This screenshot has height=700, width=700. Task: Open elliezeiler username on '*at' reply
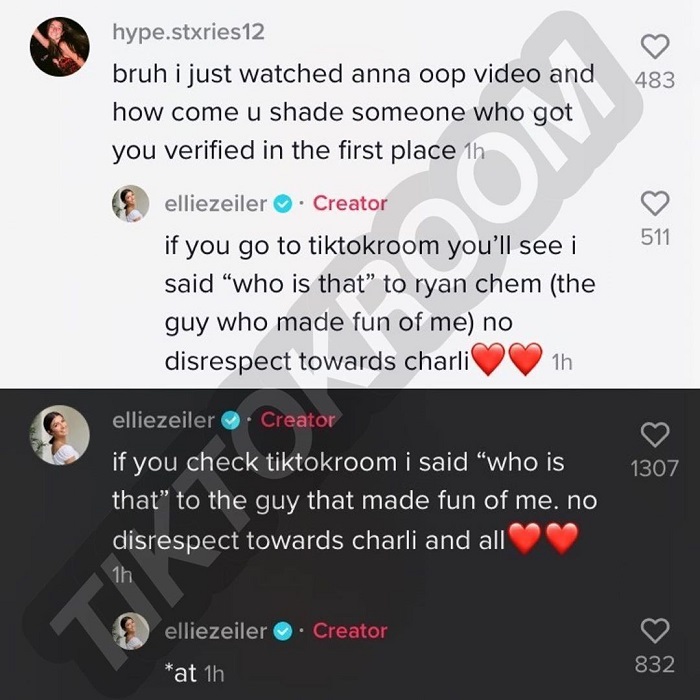point(216,631)
